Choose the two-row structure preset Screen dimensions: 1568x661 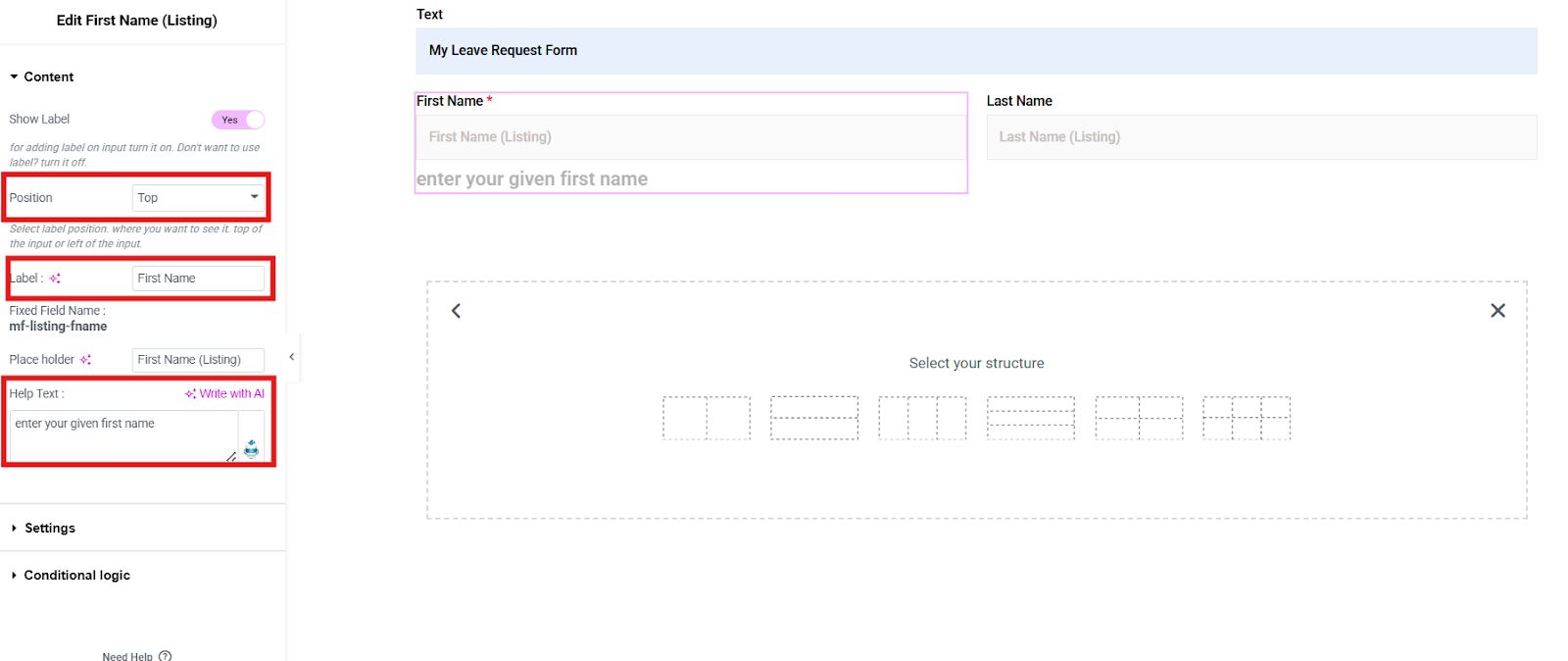(814, 418)
